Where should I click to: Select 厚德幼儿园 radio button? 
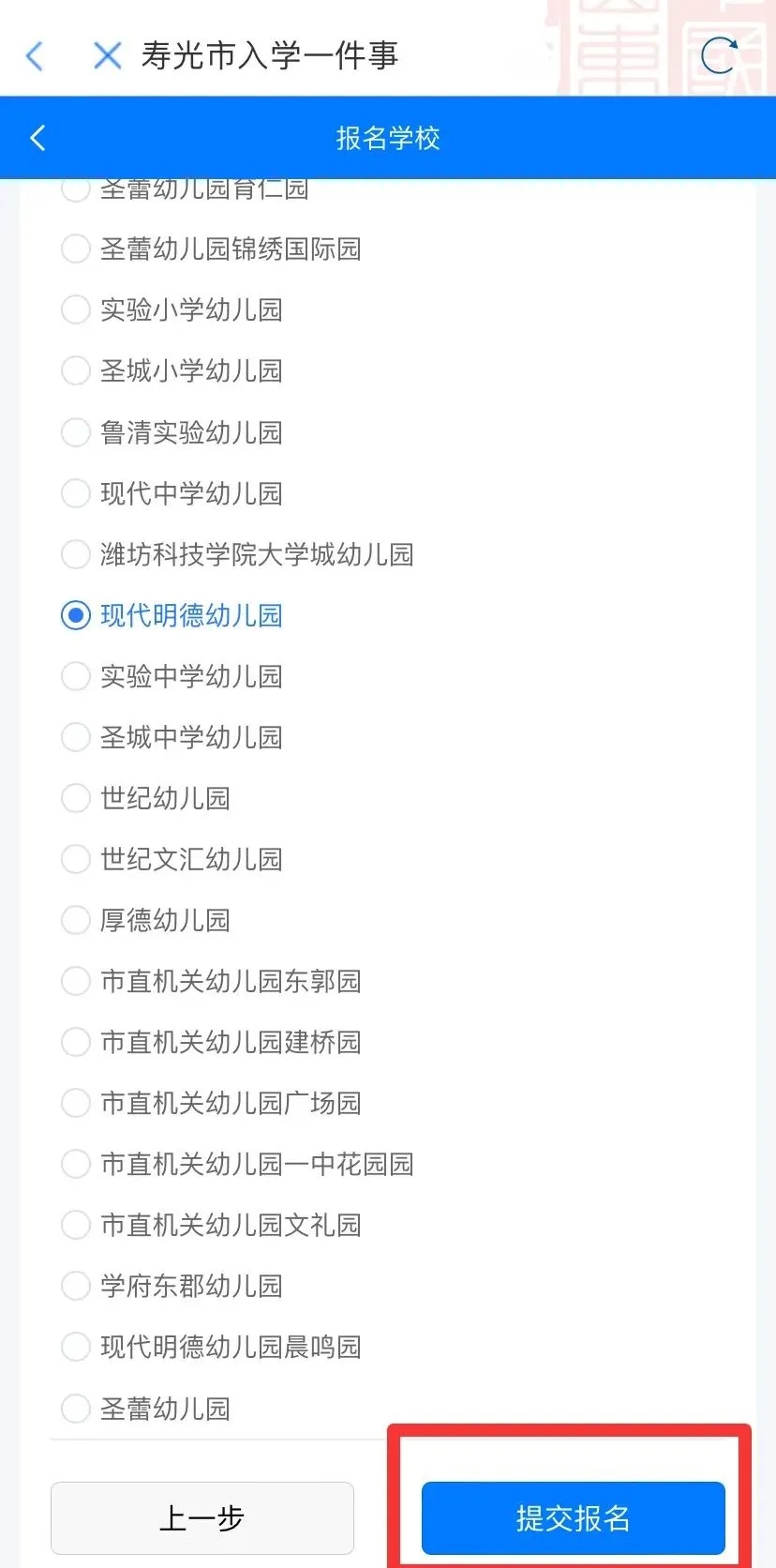coord(75,920)
